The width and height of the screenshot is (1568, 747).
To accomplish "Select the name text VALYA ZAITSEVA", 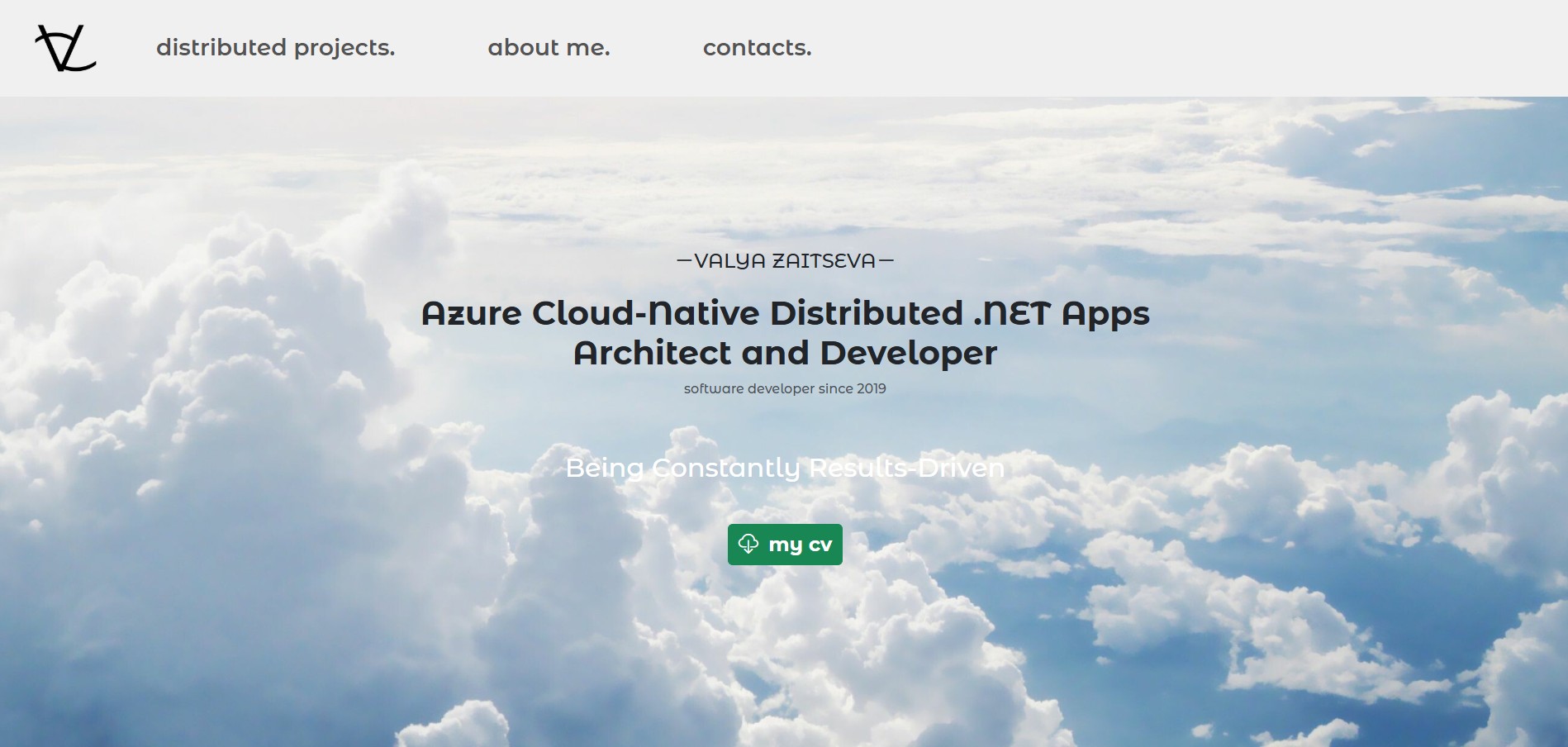I will click(x=785, y=261).
